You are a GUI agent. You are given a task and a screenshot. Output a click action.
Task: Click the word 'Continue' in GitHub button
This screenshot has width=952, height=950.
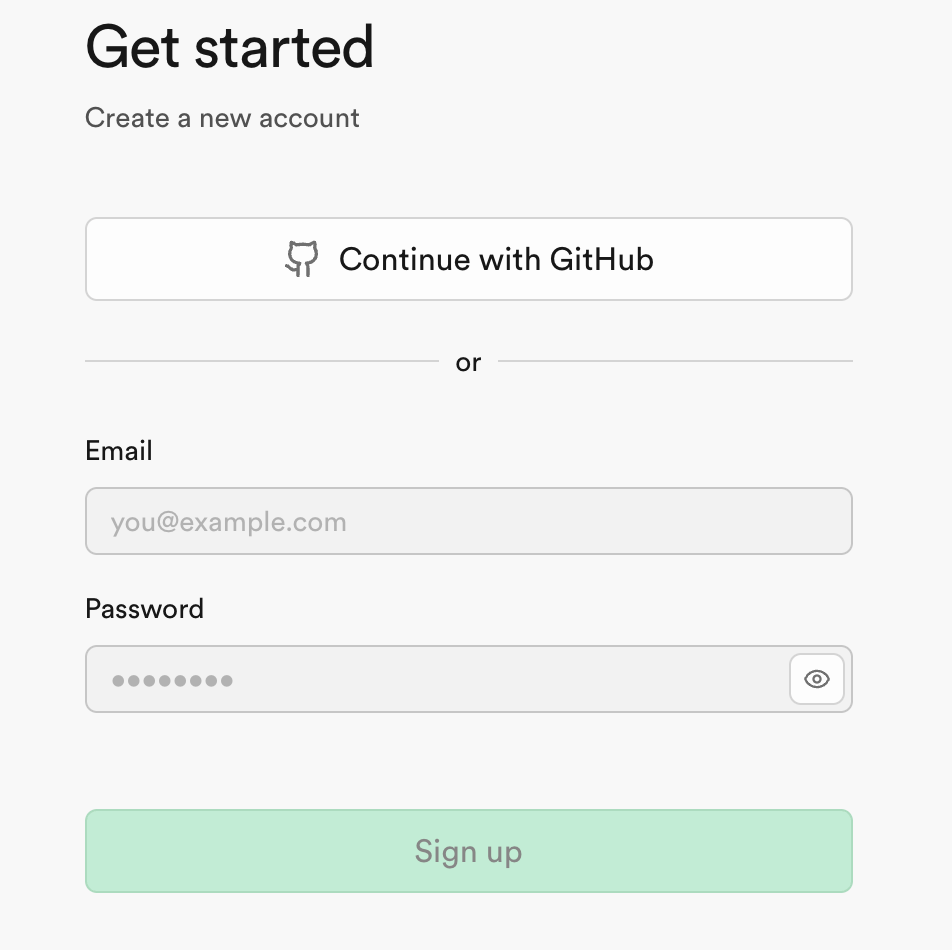point(406,260)
